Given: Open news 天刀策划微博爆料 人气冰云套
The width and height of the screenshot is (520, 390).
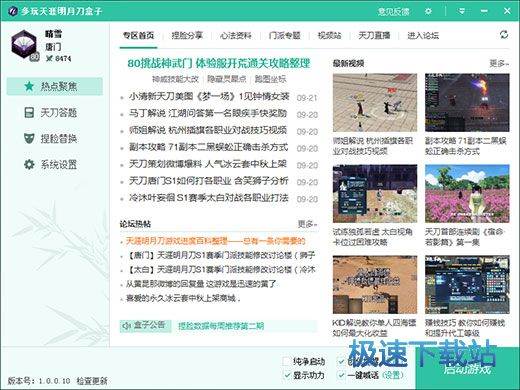Looking at the screenshot, I should click(x=208, y=164).
